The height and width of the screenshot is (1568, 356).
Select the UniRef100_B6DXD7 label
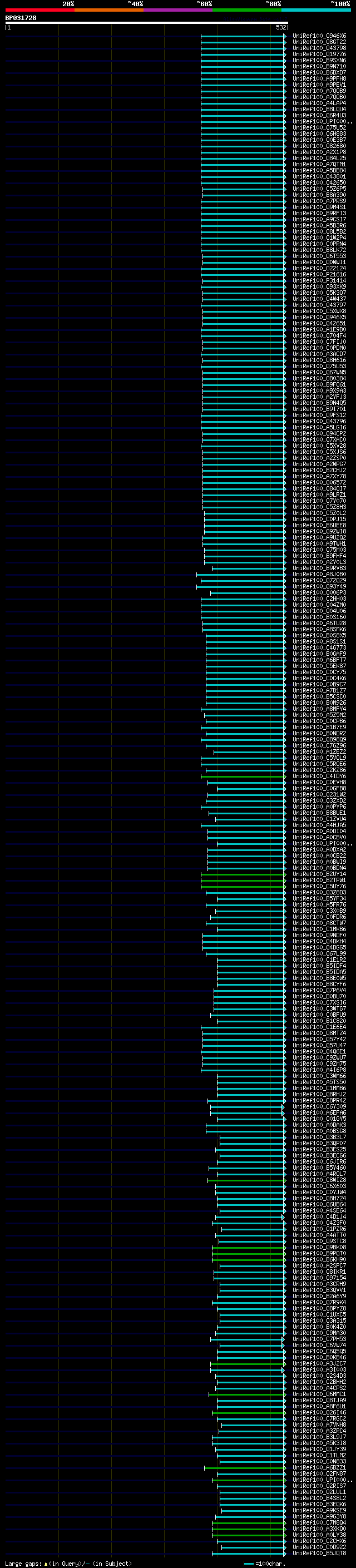319,72
